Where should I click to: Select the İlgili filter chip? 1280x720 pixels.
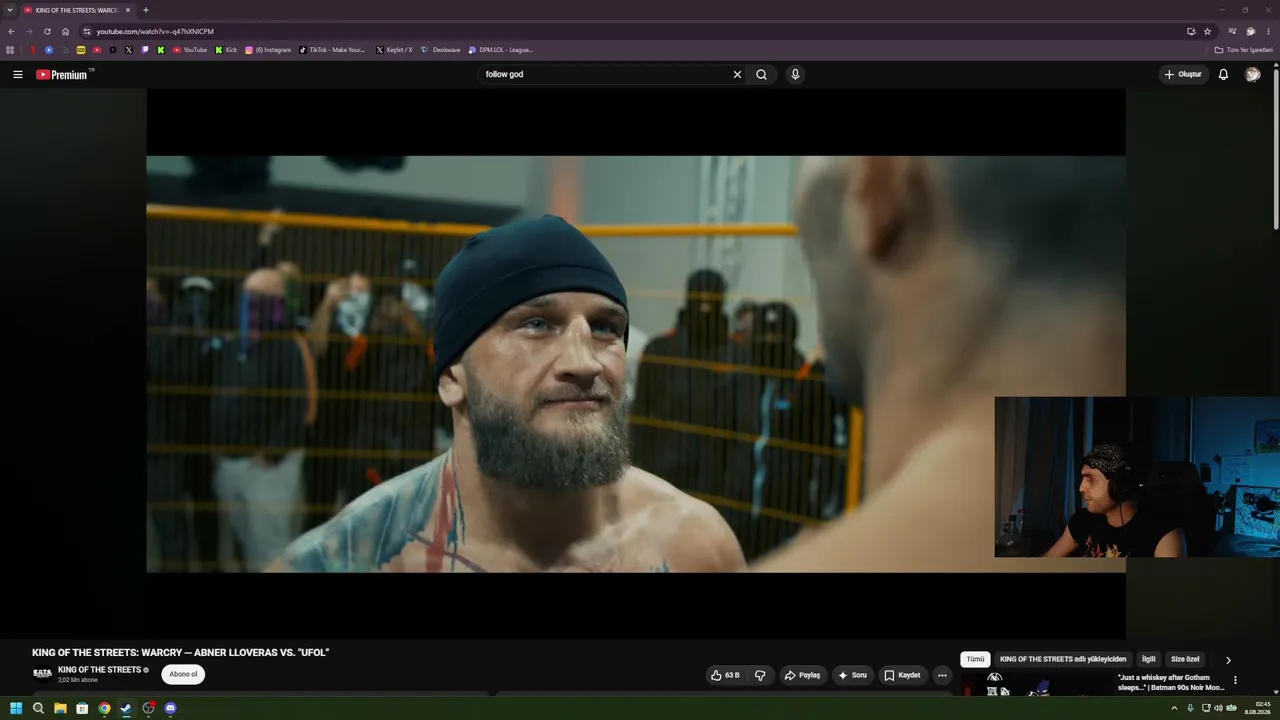(1149, 659)
